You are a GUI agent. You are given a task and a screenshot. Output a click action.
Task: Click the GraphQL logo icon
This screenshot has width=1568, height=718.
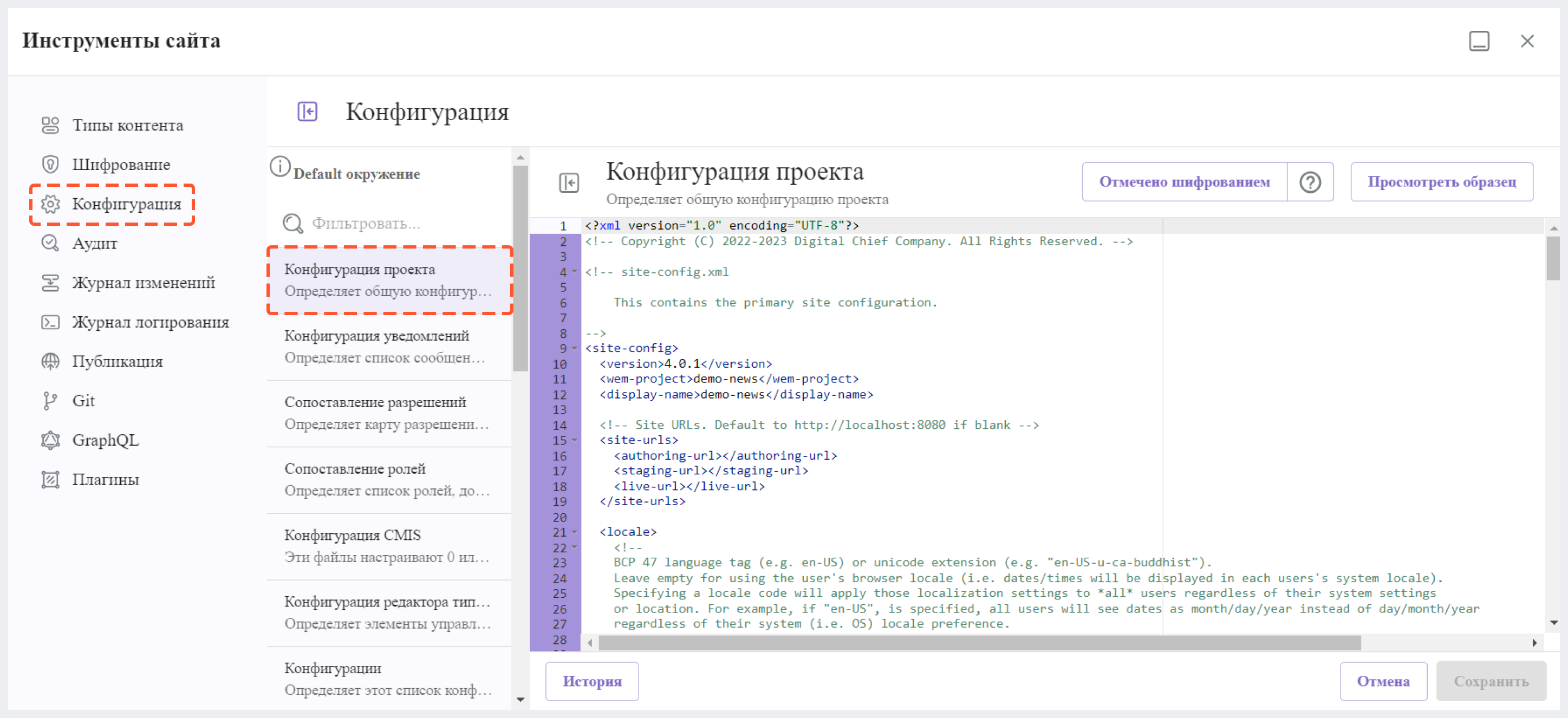pos(50,440)
